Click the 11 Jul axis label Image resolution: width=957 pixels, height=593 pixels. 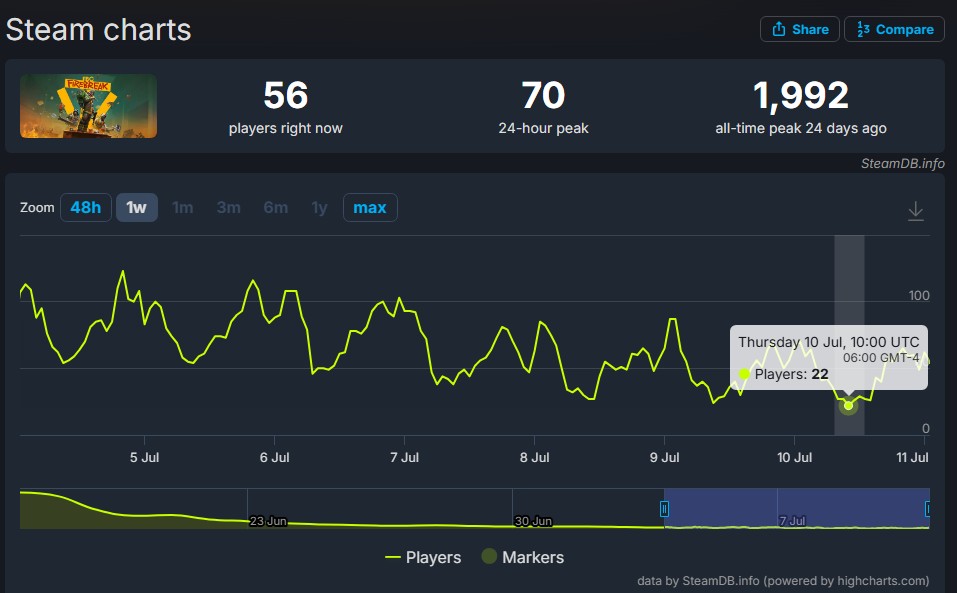(912, 458)
